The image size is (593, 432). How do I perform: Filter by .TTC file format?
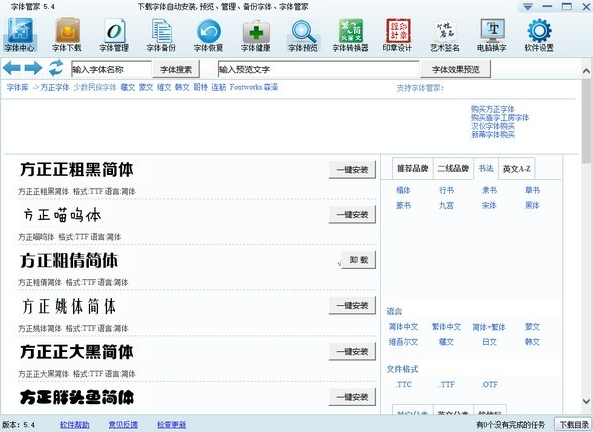click(404, 385)
